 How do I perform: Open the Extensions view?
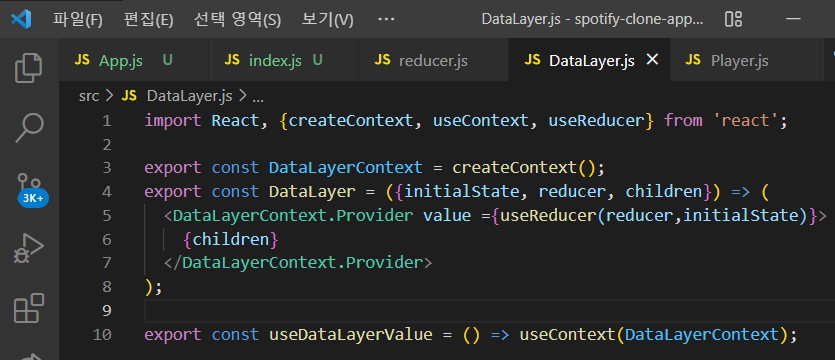[29, 308]
